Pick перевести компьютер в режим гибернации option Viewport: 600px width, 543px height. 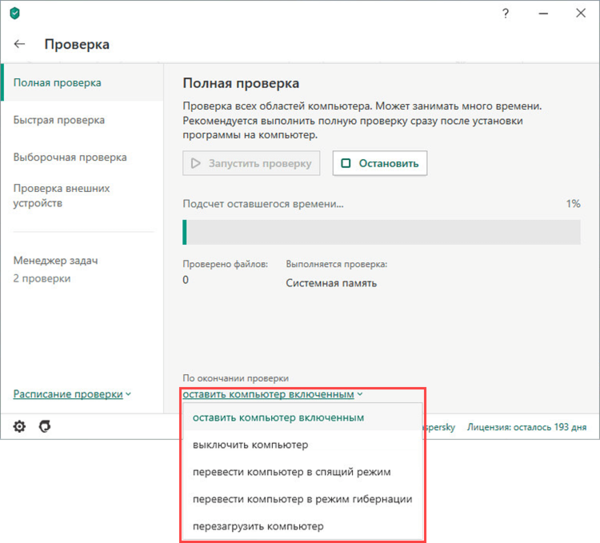[x=302, y=498]
